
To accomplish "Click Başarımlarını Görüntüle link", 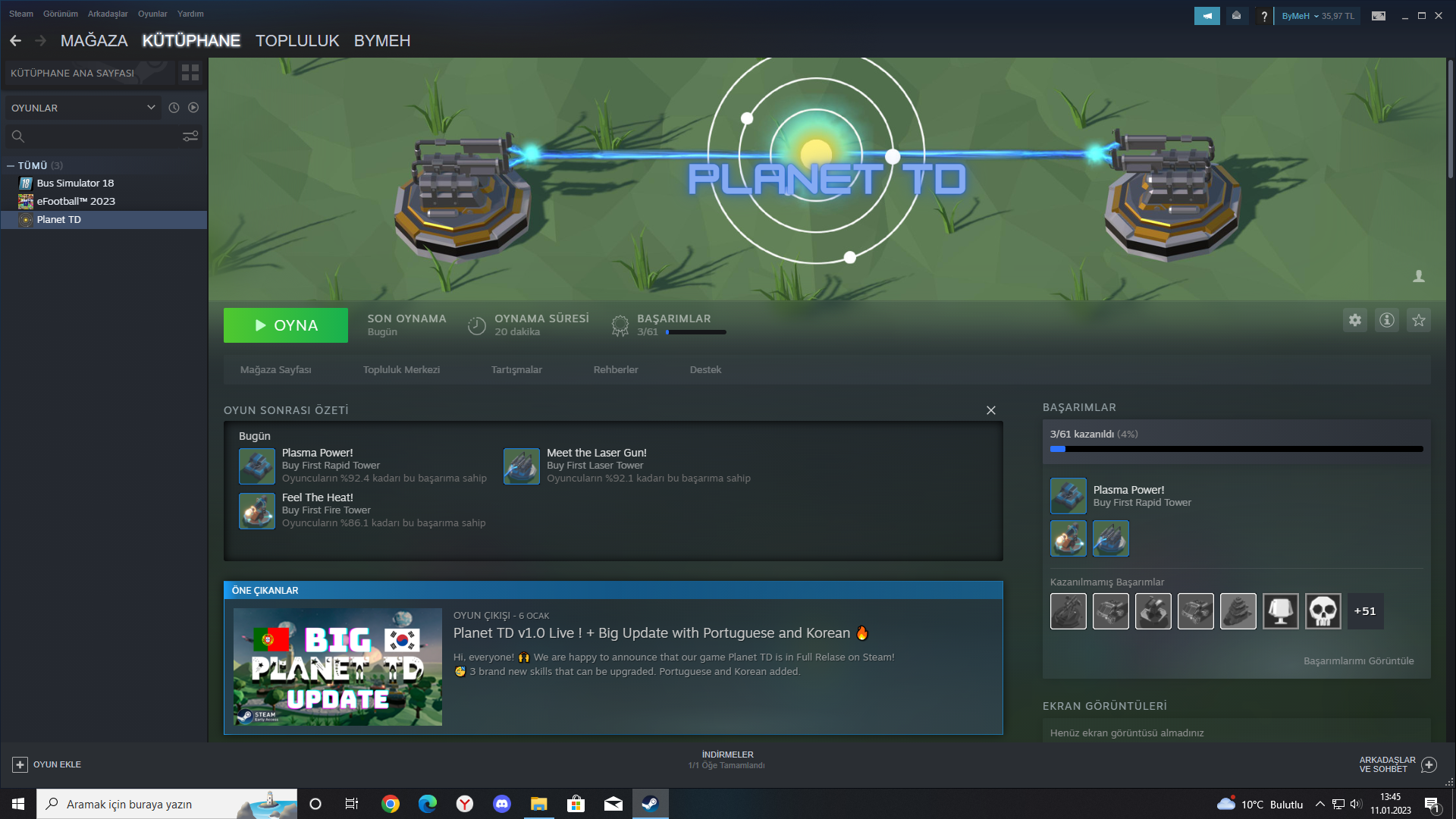I will (x=1359, y=661).
